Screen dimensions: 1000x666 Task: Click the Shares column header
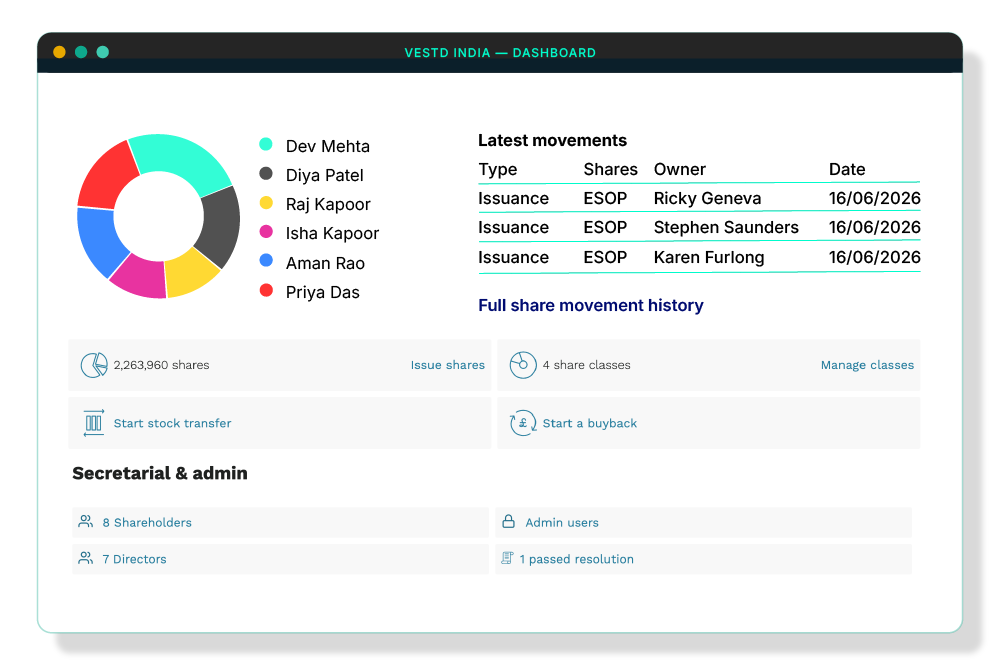[x=610, y=169]
